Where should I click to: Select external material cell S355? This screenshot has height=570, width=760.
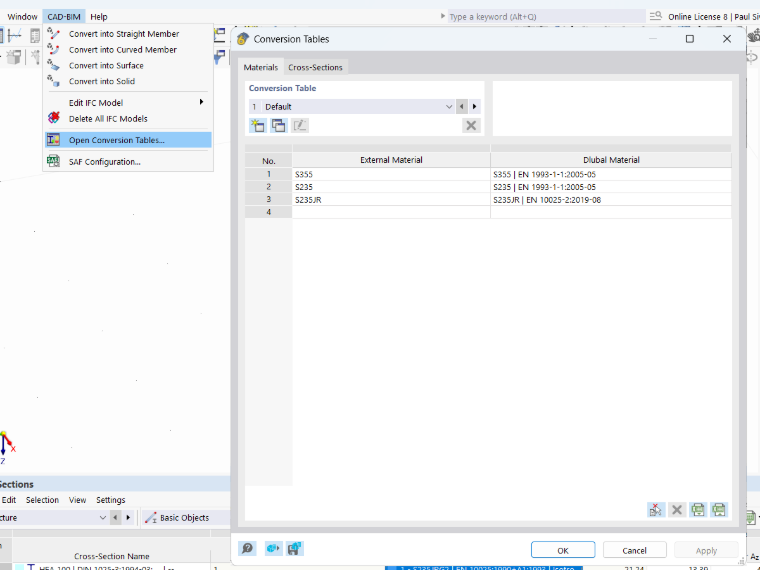pyautogui.click(x=391, y=174)
